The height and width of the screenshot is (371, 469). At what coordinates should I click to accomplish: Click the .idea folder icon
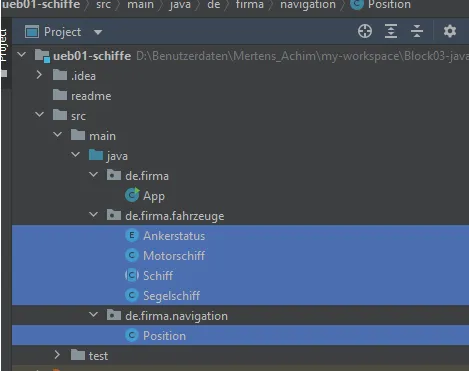point(60,75)
